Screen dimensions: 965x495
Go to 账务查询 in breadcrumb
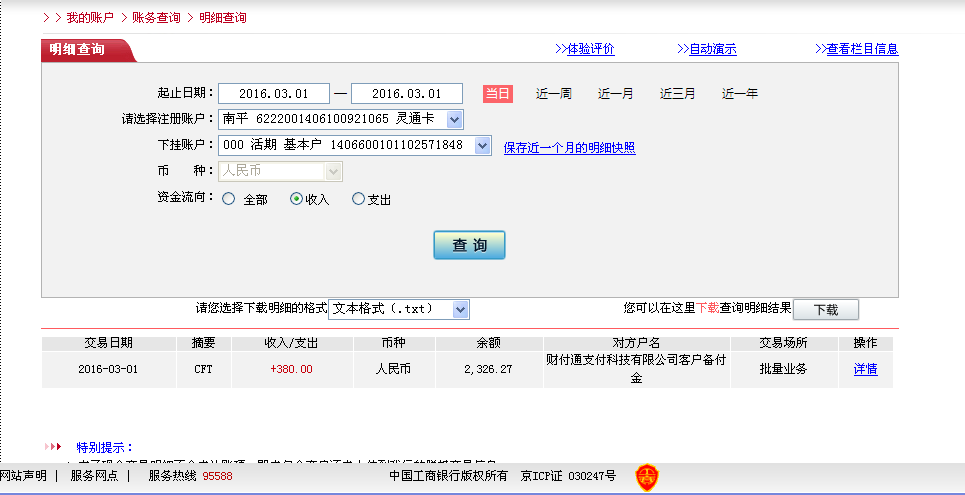[158, 18]
